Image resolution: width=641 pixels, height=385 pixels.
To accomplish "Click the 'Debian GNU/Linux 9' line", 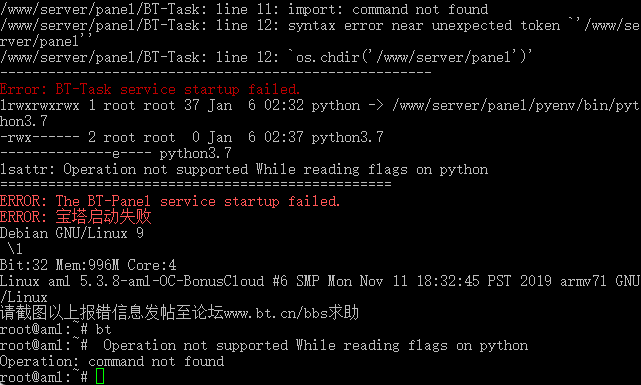I will coord(72,233).
